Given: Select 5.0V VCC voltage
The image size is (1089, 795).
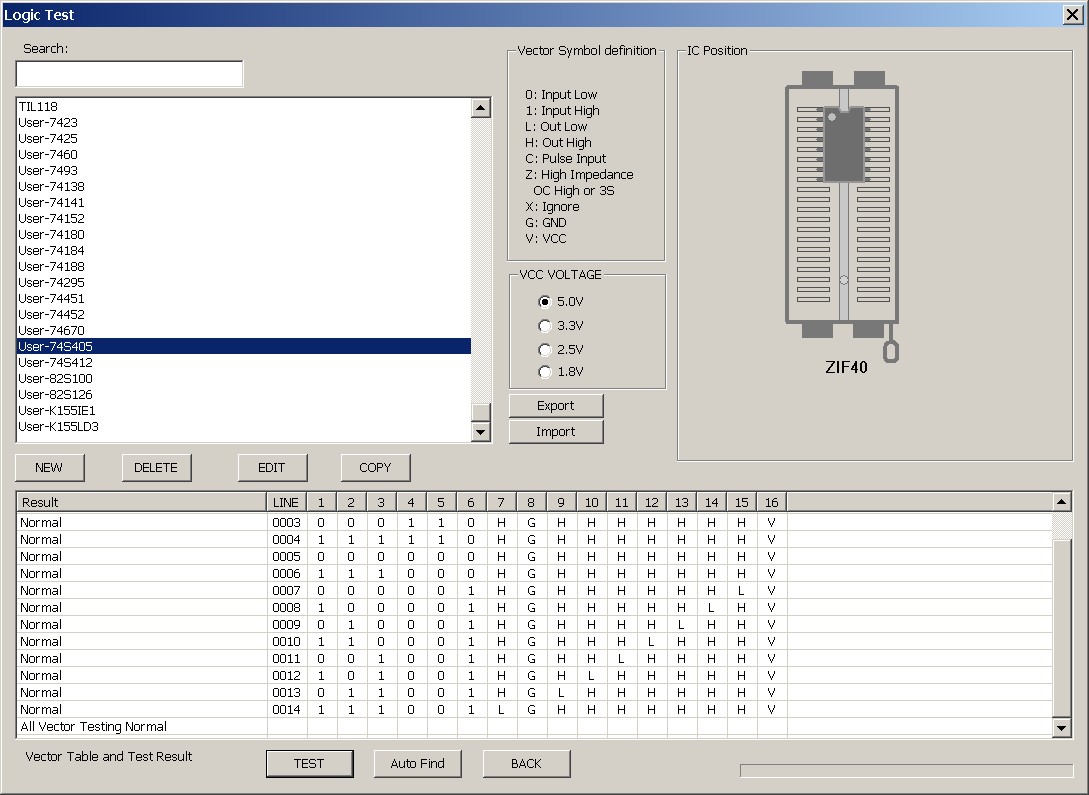Looking at the screenshot, I should [x=545, y=302].
